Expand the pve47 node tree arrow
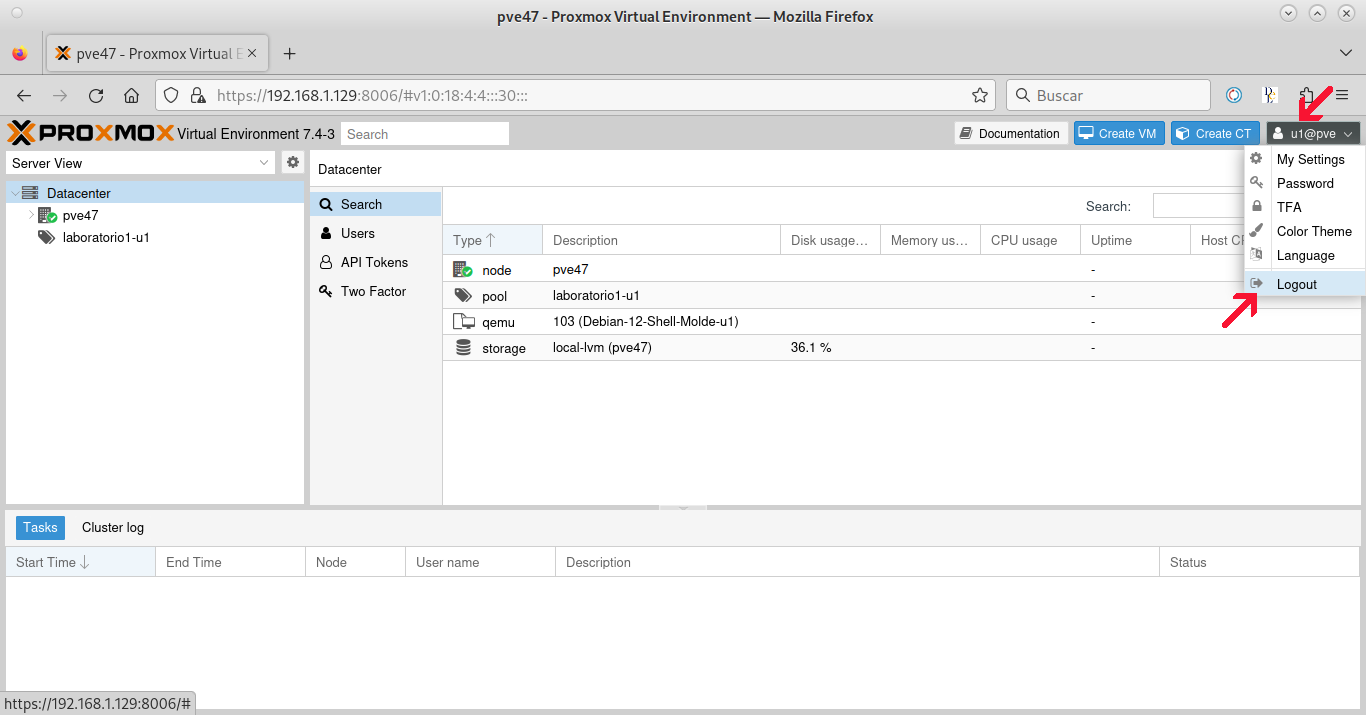The height and width of the screenshot is (715, 1366). (31, 215)
